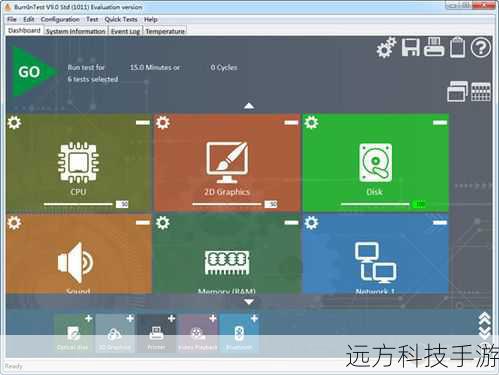Click the Printer tile icon
The height and width of the screenshot is (375, 499).
[156, 333]
